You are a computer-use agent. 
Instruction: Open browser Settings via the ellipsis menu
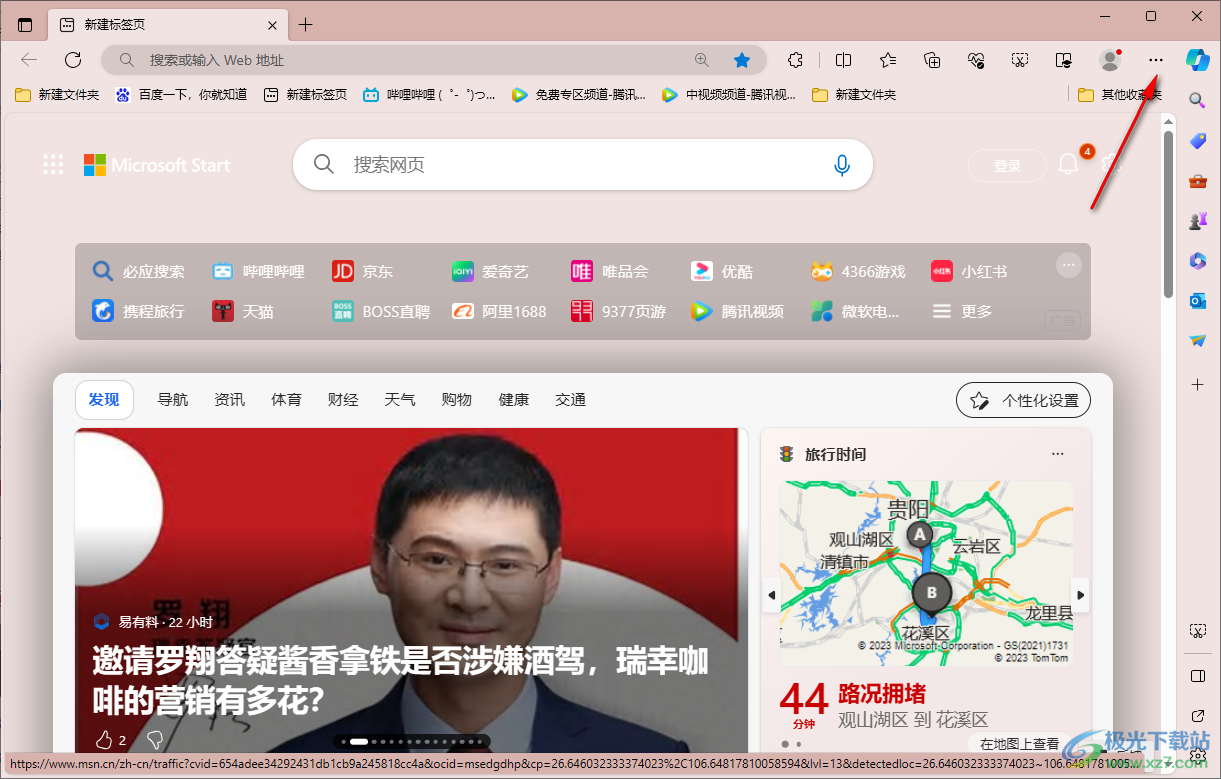[1154, 60]
